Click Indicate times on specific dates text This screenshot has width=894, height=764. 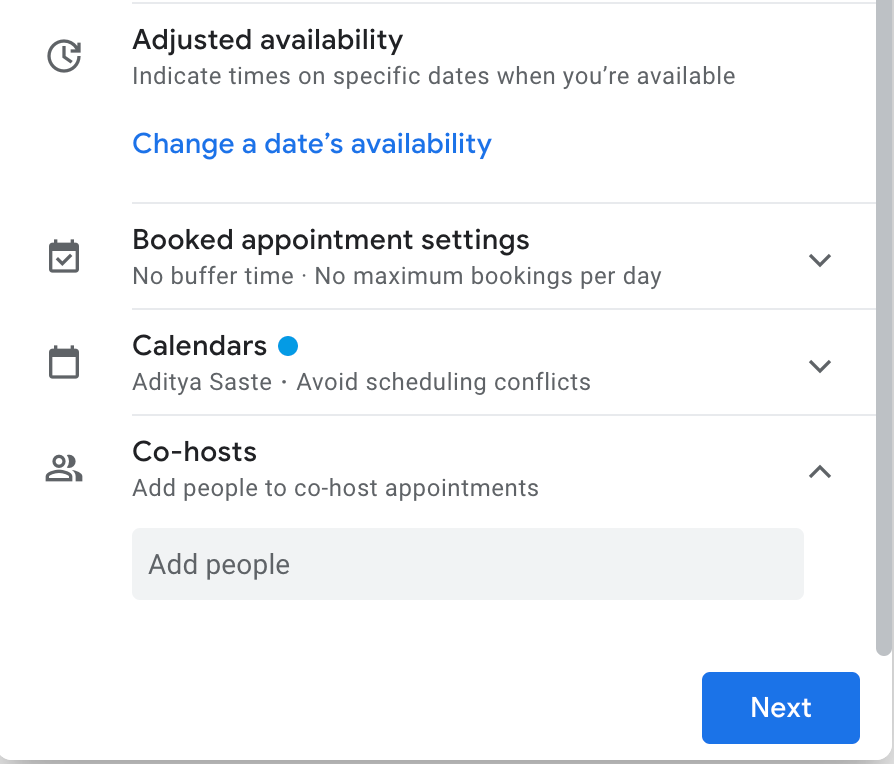pyautogui.click(x=434, y=76)
